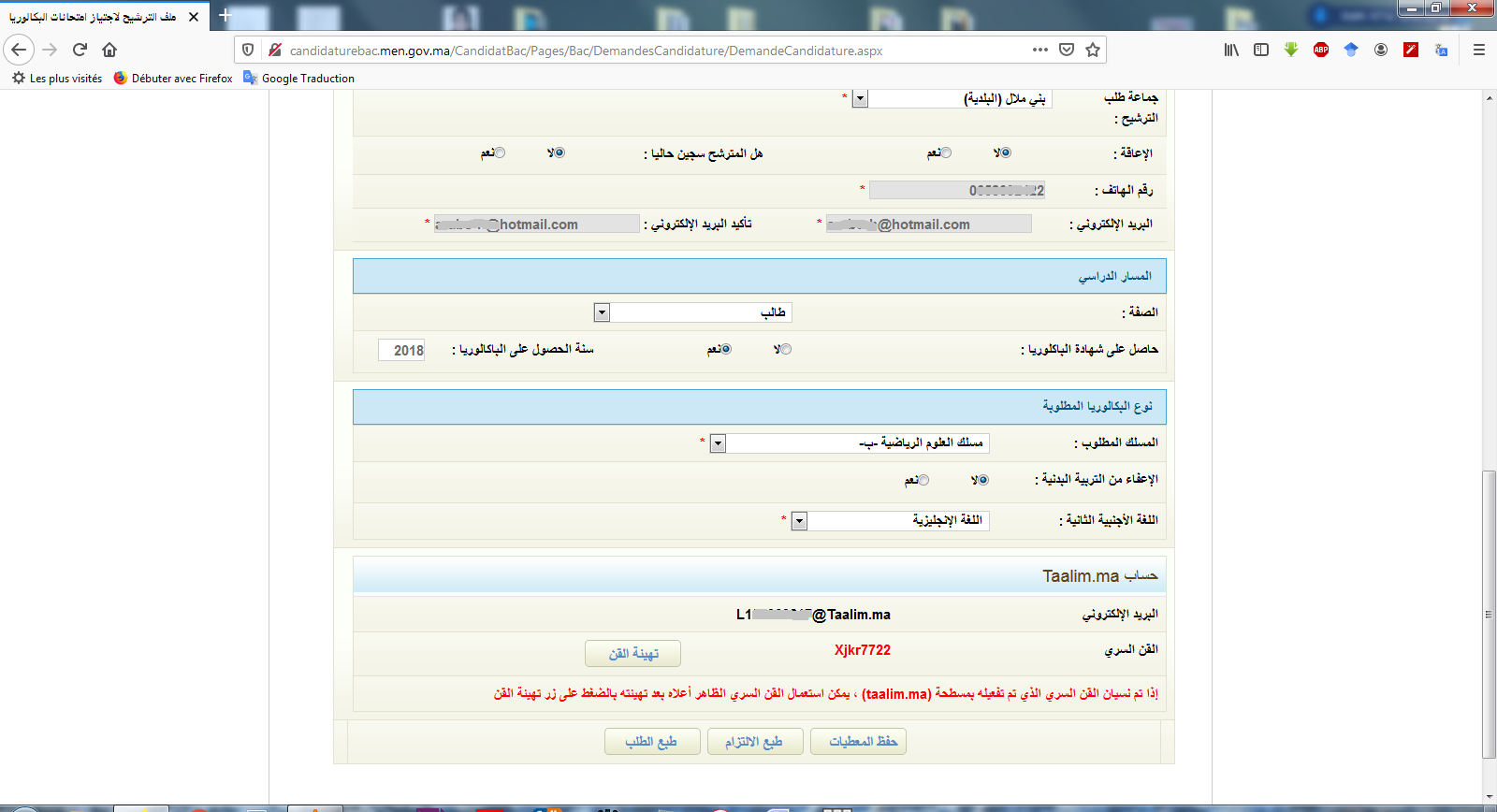Image resolution: width=1497 pixels, height=812 pixels.
Task: Click the حفظ المعطيات button
Action: click(858, 742)
